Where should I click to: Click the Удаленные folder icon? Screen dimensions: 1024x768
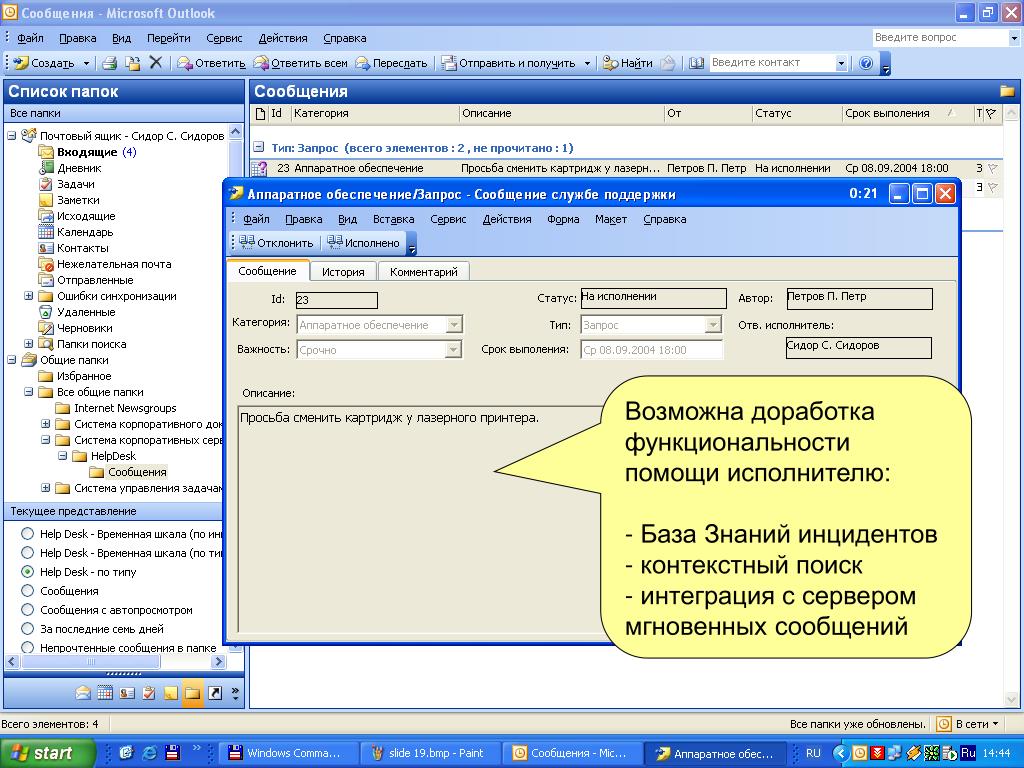46,312
